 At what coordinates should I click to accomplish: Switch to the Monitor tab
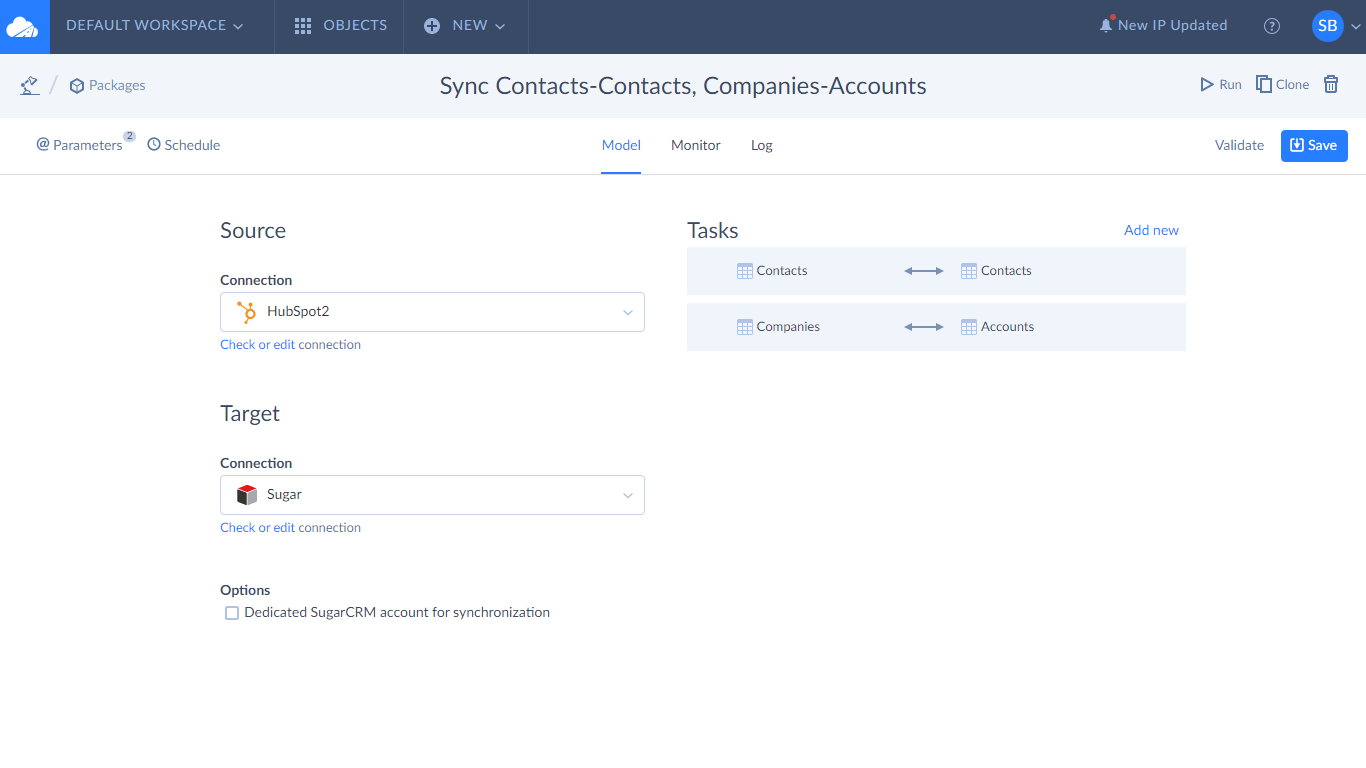pyautogui.click(x=696, y=145)
